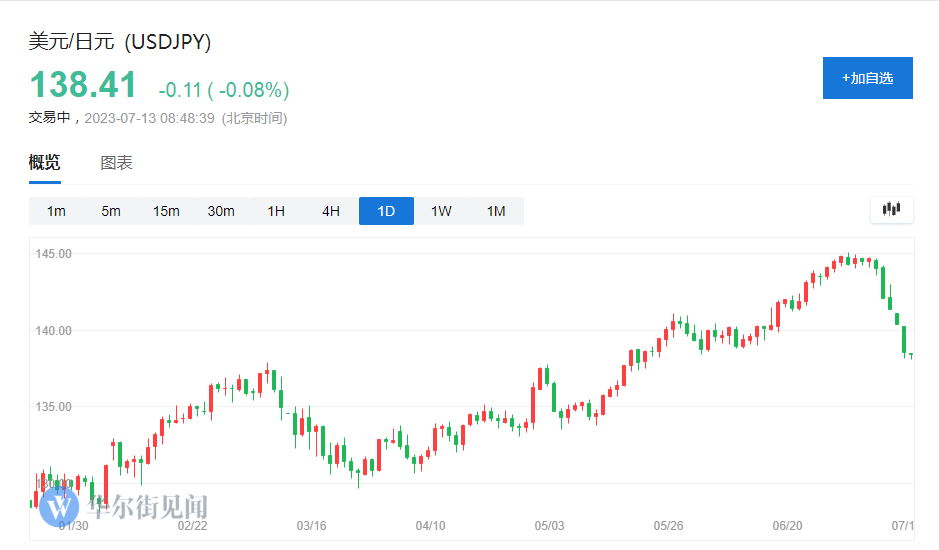Viewport: 939px width, 550px height.
Task: Set chart interval to 4H
Action: [x=331, y=211]
